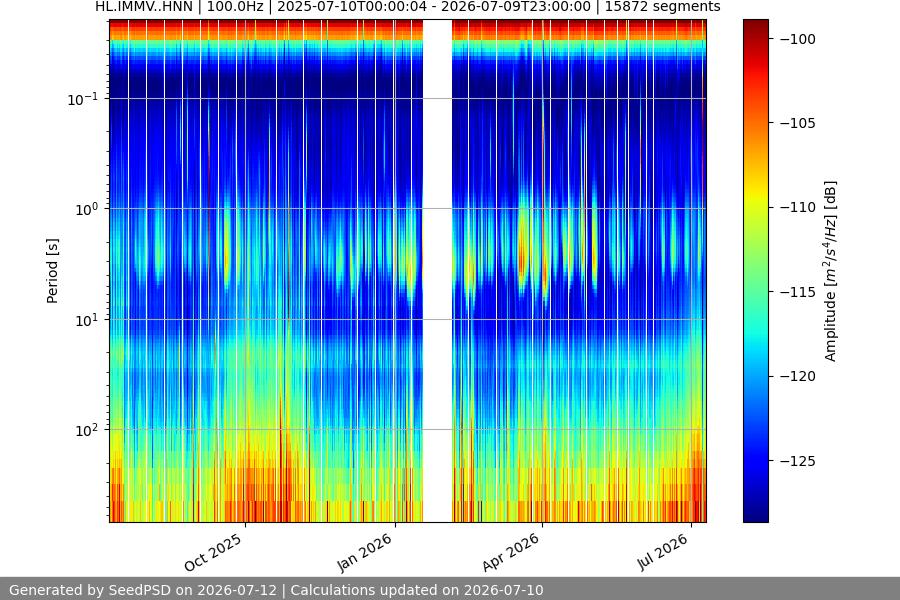Click the Period [s] y-axis label
Viewport: 900px width, 600px height.
coord(52,270)
